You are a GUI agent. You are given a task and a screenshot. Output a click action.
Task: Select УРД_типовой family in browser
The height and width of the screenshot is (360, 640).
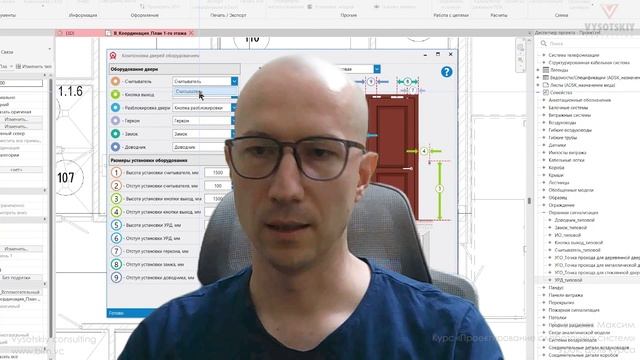(x=568, y=280)
